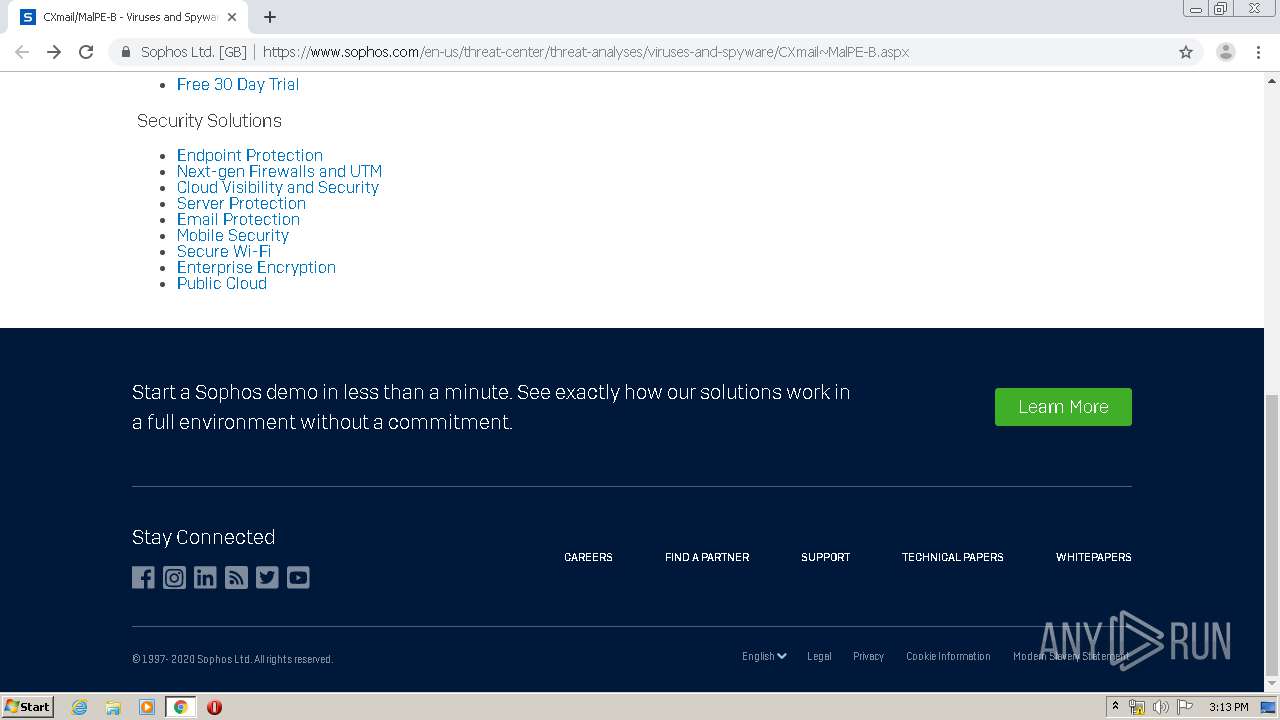Open Next-gen Firewalls and UTM link
The width and height of the screenshot is (1280, 720).
[x=279, y=171]
